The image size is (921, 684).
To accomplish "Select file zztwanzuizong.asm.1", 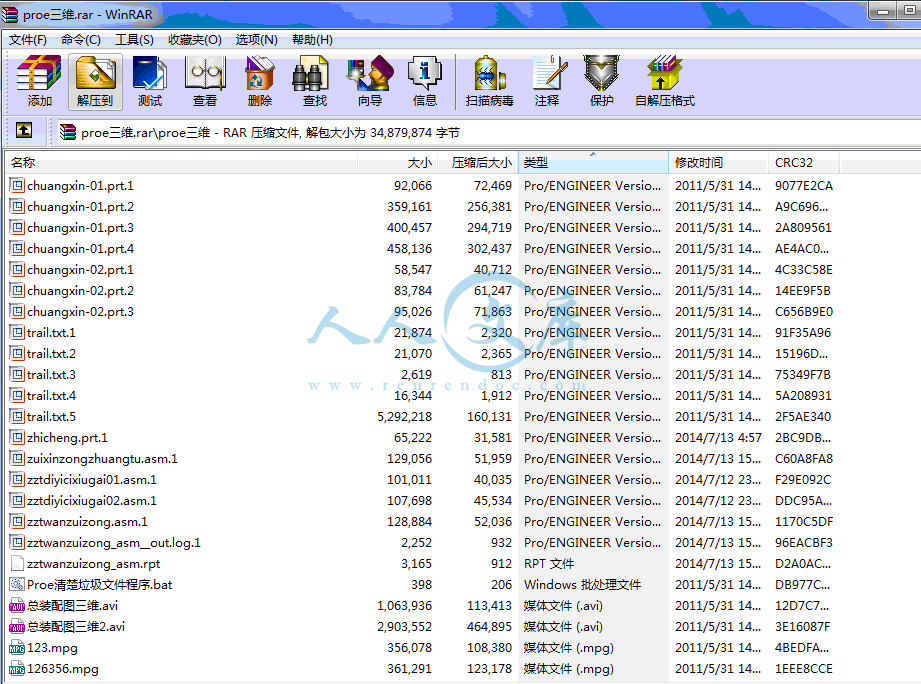I will point(88,522).
